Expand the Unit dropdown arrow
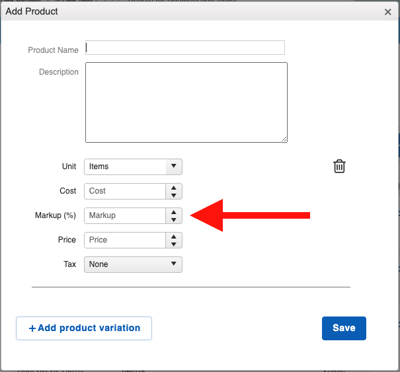This screenshot has height=372, width=400. pyautogui.click(x=174, y=166)
